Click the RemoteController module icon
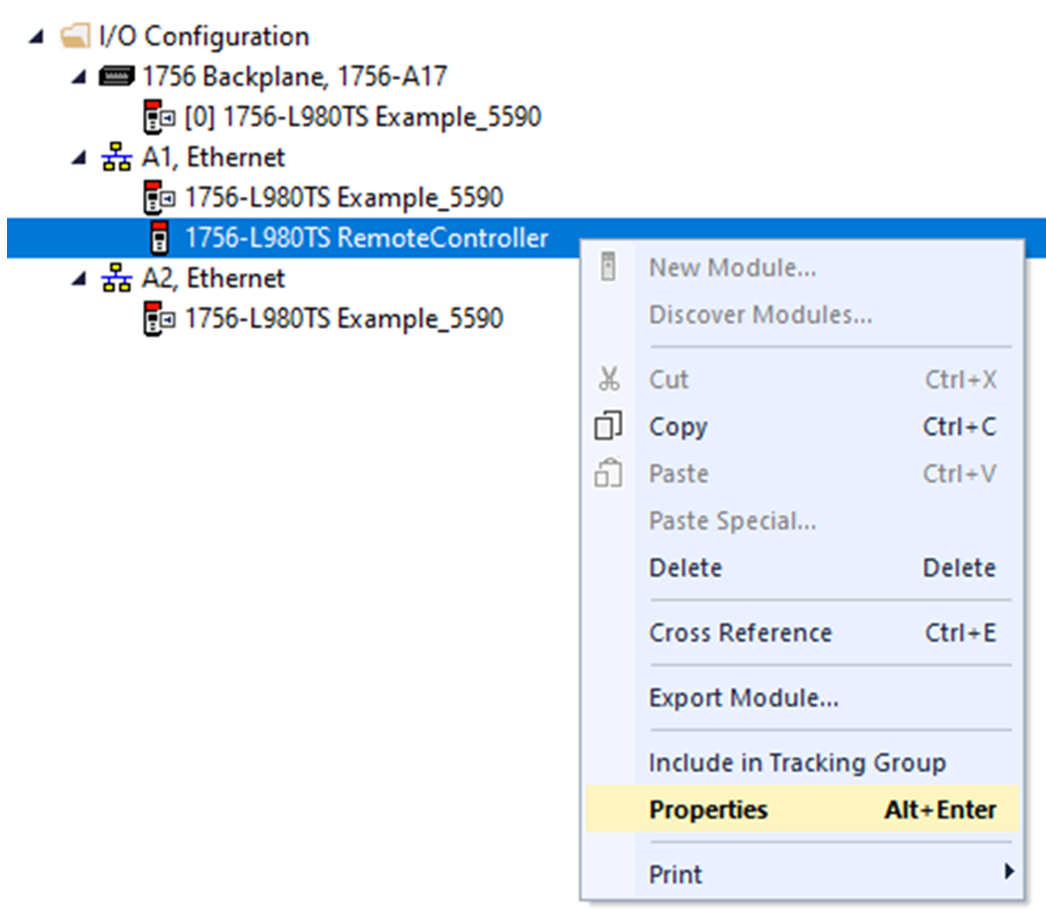The width and height of the screenshot is (1046, 909). coord(159,238)
